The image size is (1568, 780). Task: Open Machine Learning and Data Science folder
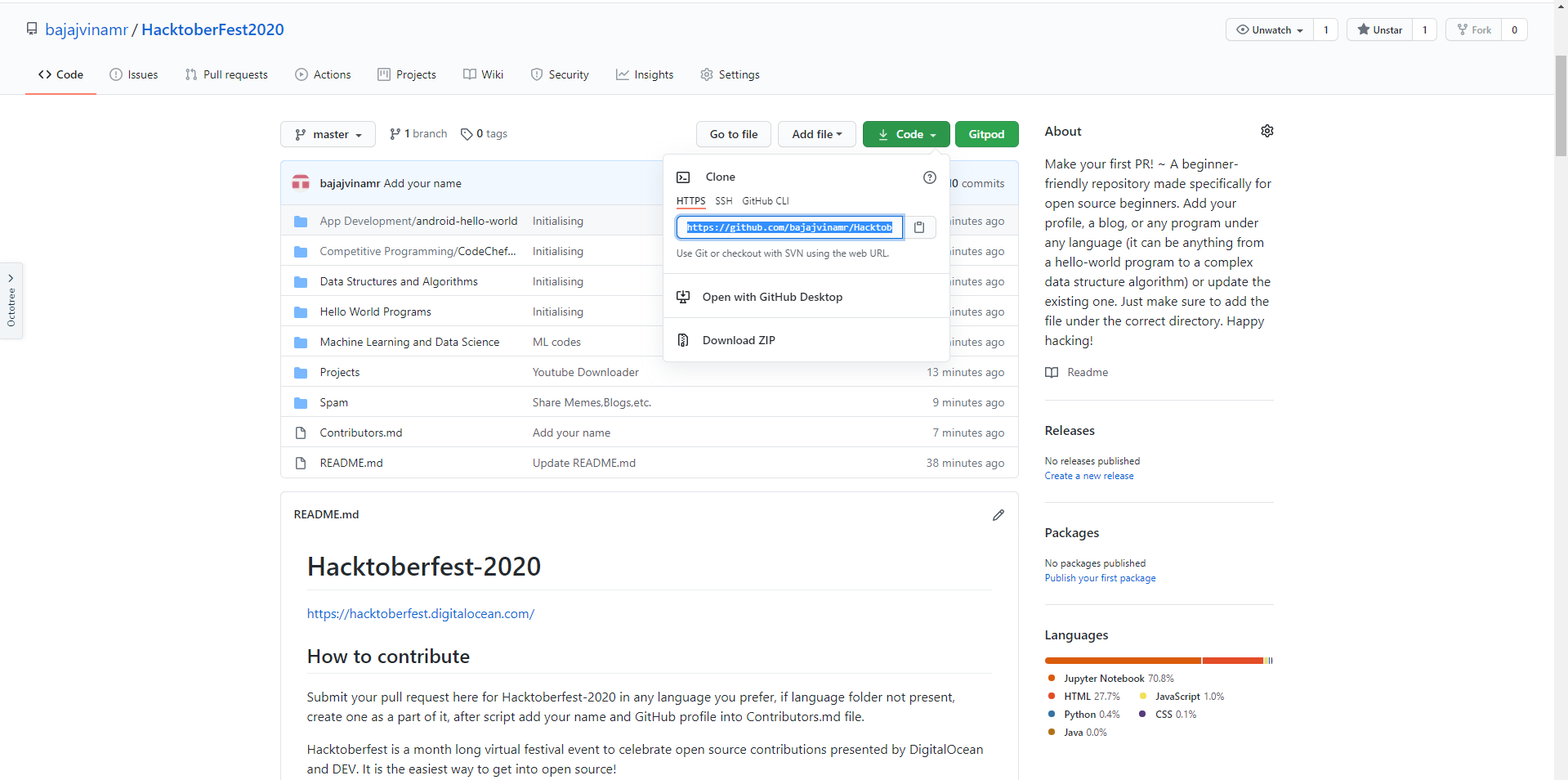coord(409,343)
